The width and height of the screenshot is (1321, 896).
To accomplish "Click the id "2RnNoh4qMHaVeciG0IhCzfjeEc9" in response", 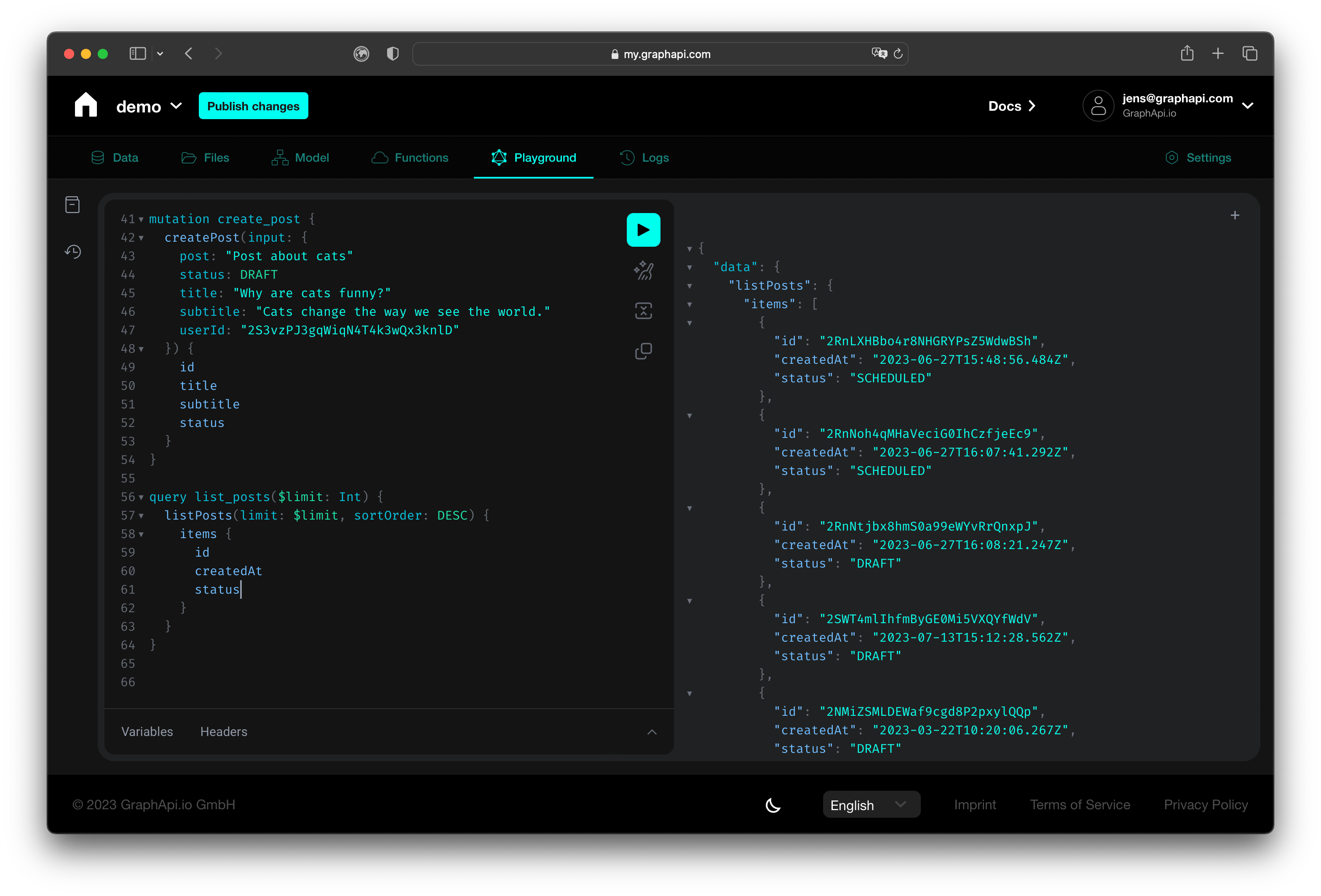I will [928, 434].
